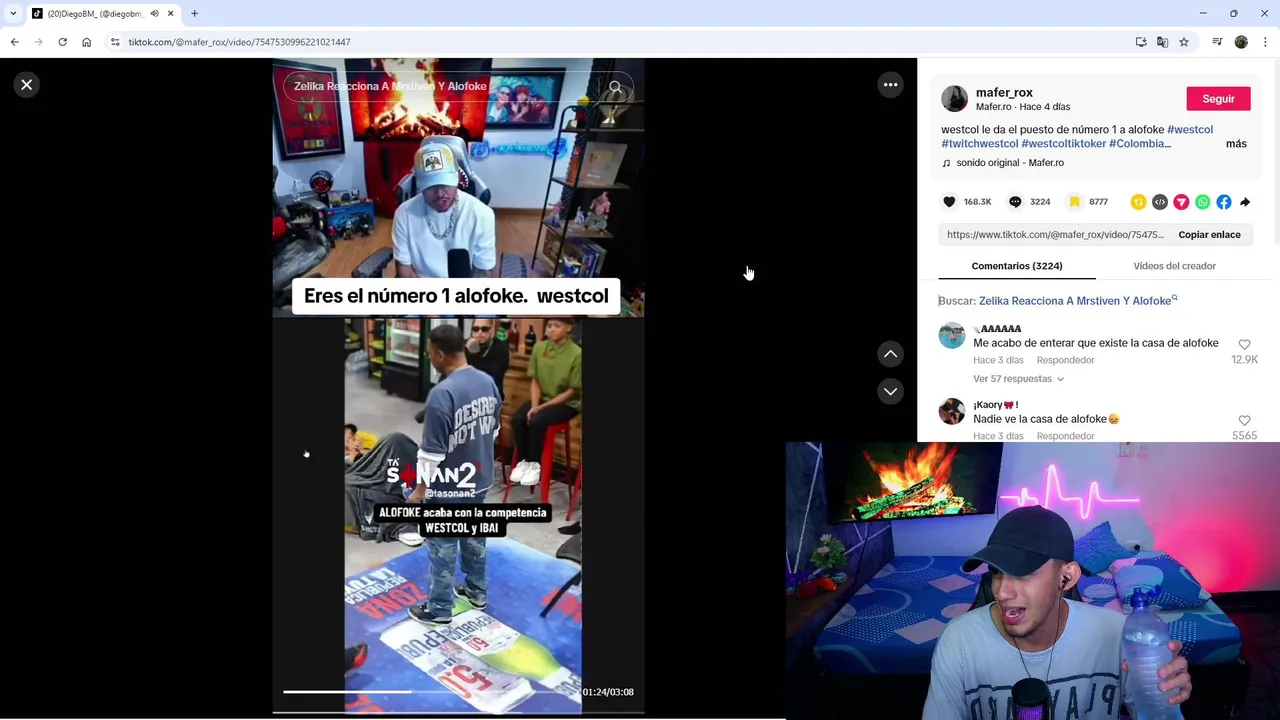Share via Facebook icon
The height and width of the screenshot is (720, 1280).
[x=1223, y=202]
